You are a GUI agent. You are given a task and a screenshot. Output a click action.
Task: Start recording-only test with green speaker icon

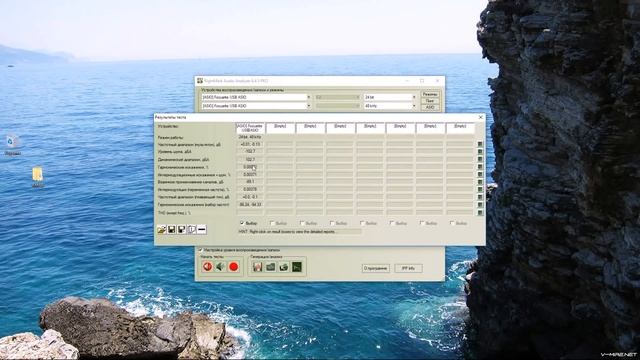pyautogui.click(x=220, y=267)
